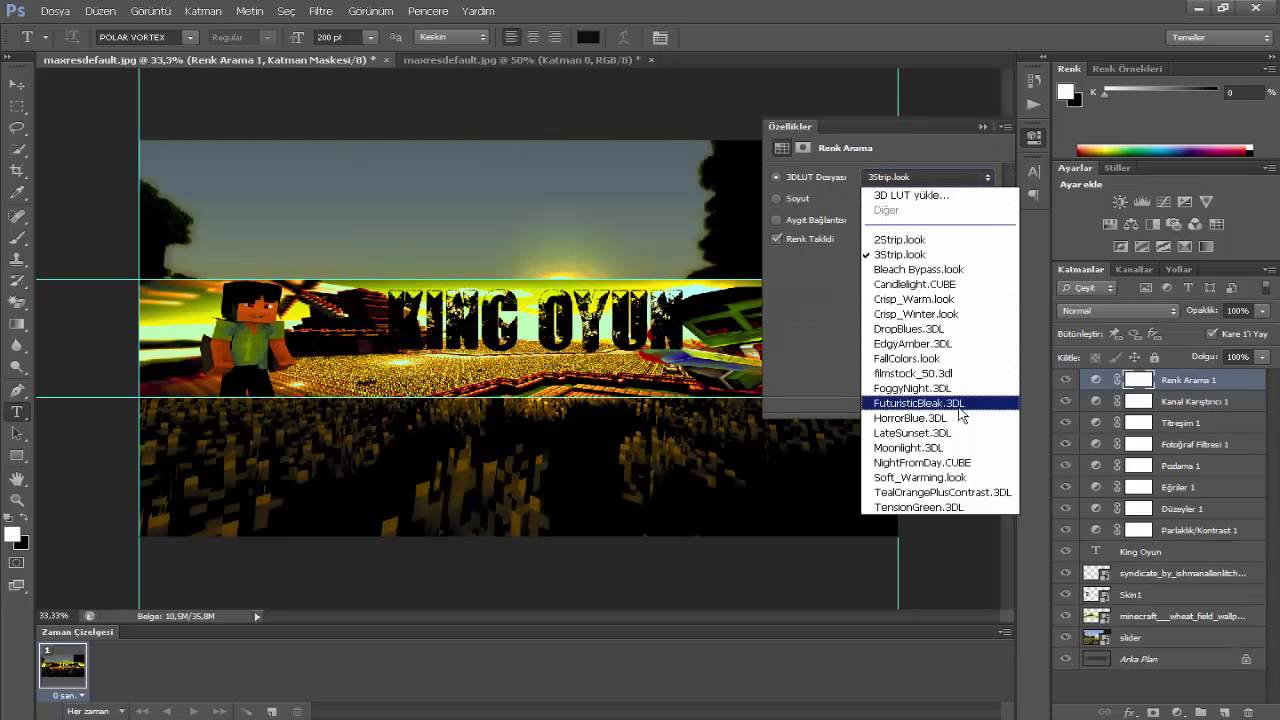Screen dimensions: 1280x720
Task: Click the Renk Arama 1 layer mask thumbnail
Action: (x=1138, y=380)
